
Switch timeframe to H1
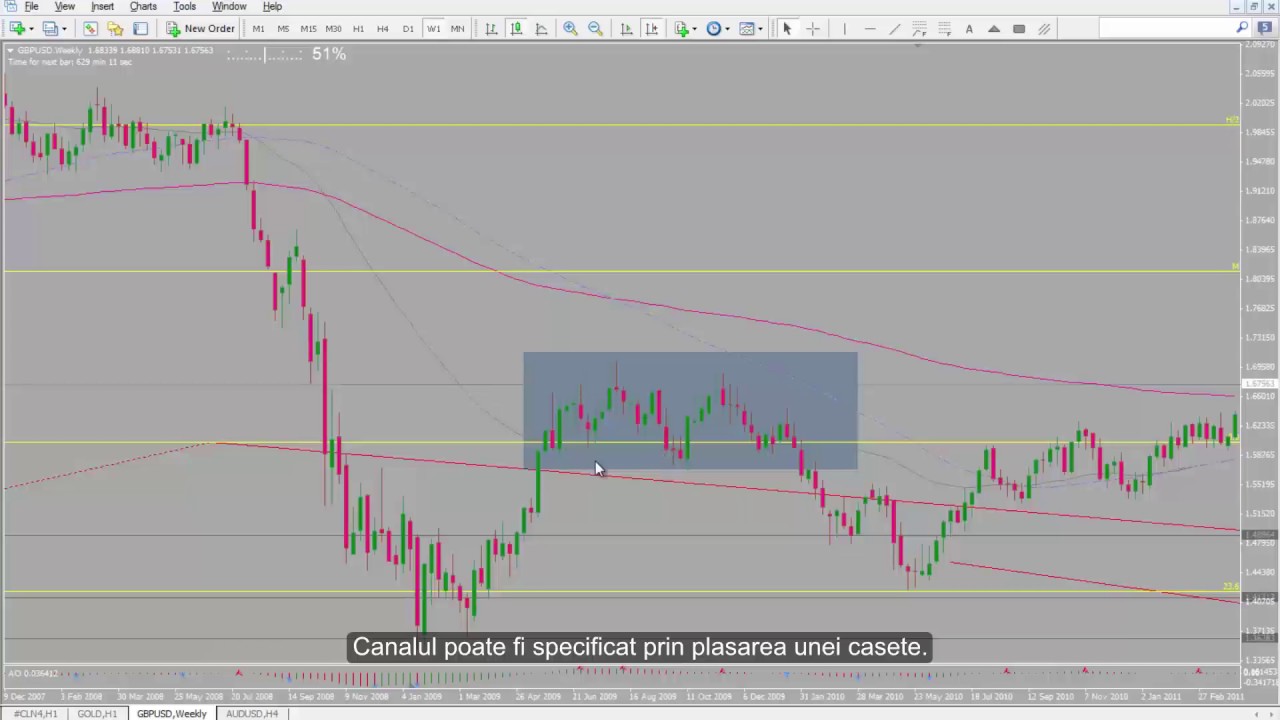(x=358, y=29)
